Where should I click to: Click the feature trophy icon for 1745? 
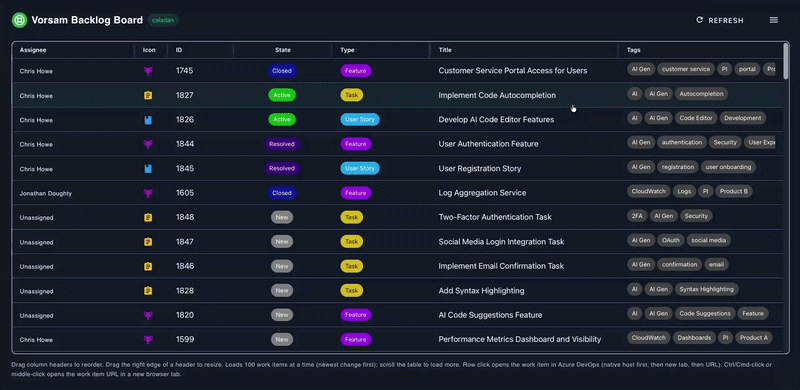[x=148, y=71]
